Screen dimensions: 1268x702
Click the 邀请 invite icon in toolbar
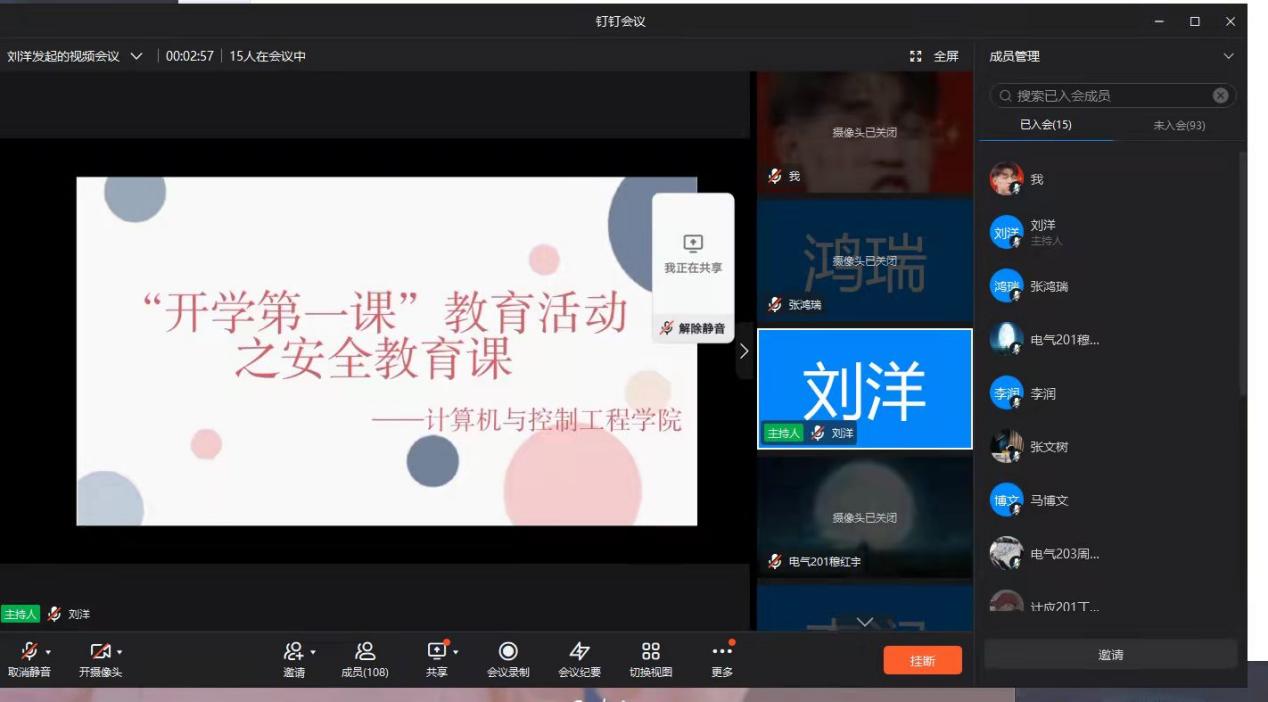[293, 652]
